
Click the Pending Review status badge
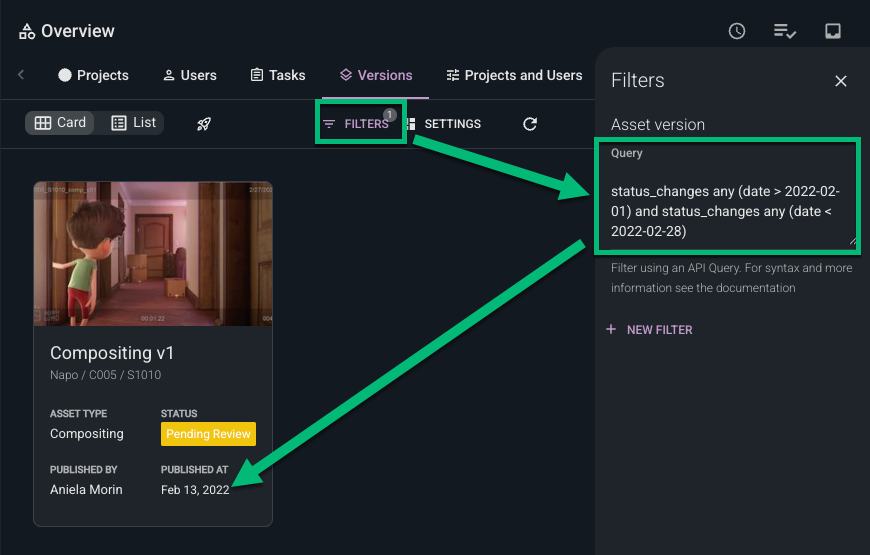click(x=208, y=434)
